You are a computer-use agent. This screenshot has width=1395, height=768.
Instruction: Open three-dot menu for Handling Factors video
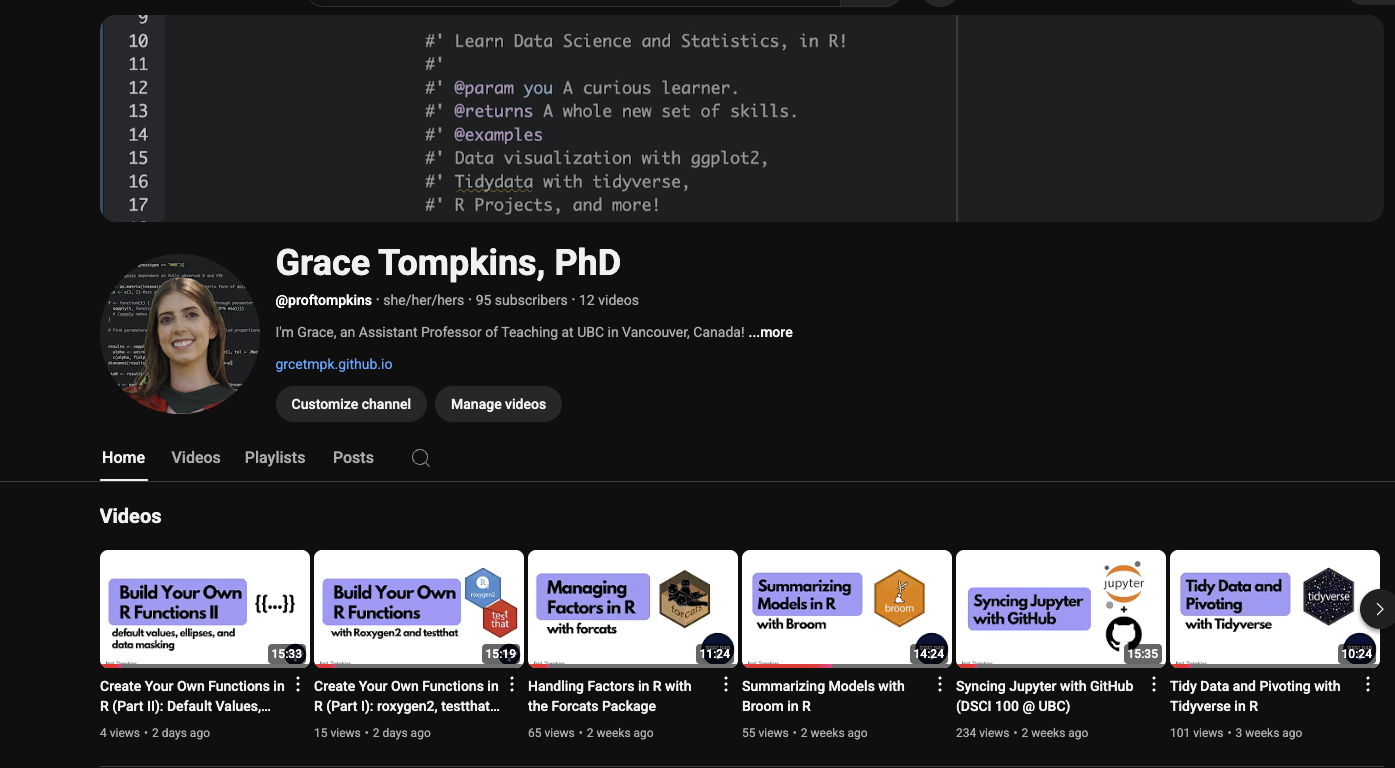pyautogui.click(x=725, y=685)
